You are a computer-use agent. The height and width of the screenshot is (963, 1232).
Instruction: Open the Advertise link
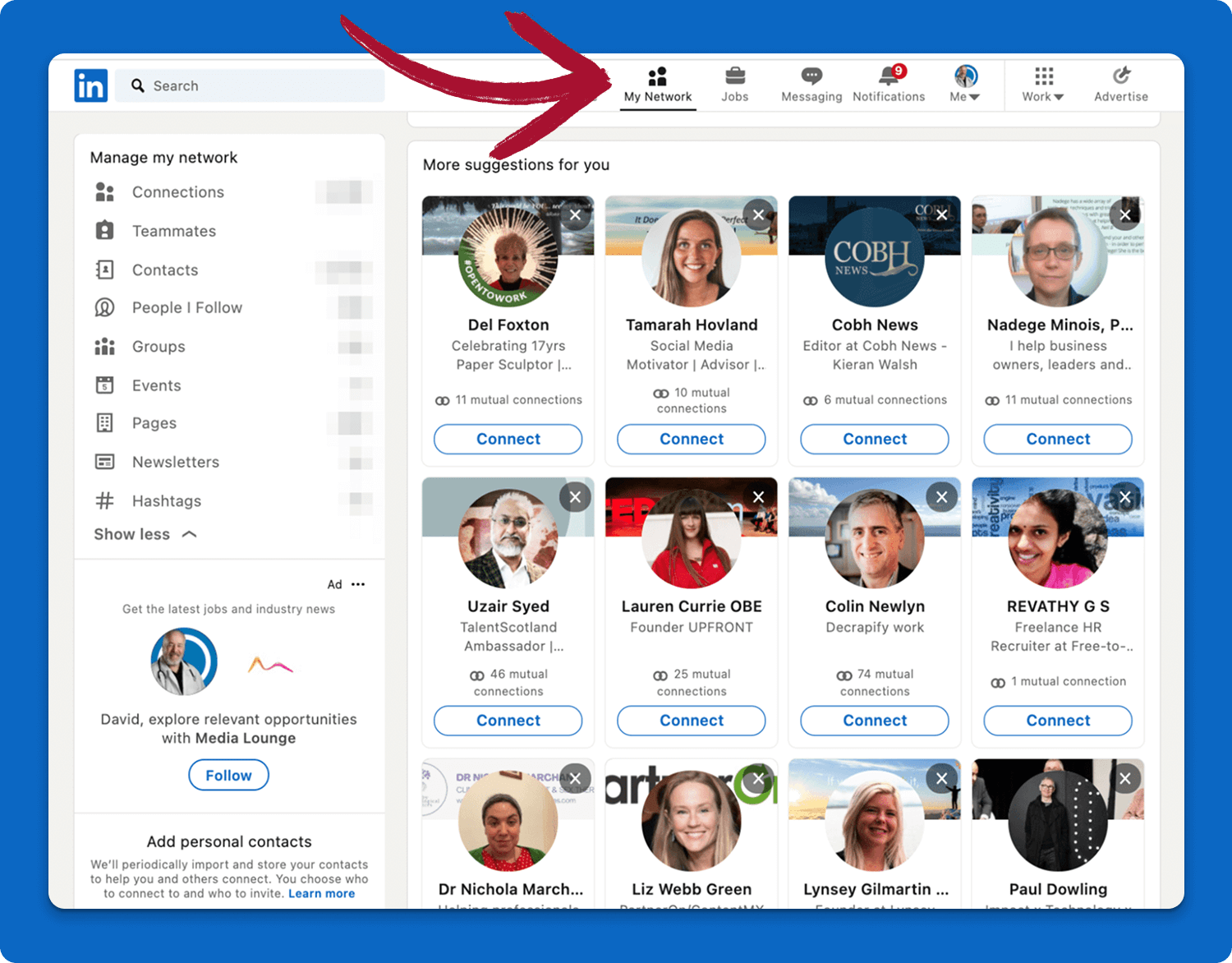tap(1121, 85)
